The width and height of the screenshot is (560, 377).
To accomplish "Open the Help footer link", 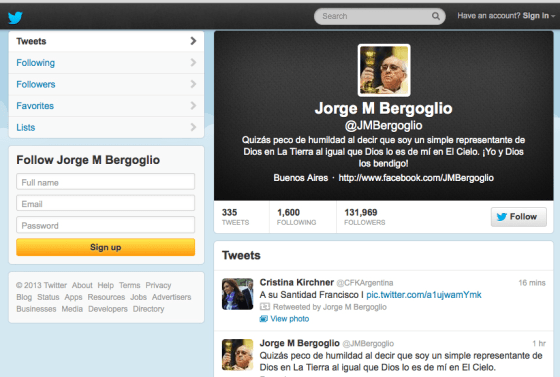I will point(106,285).
